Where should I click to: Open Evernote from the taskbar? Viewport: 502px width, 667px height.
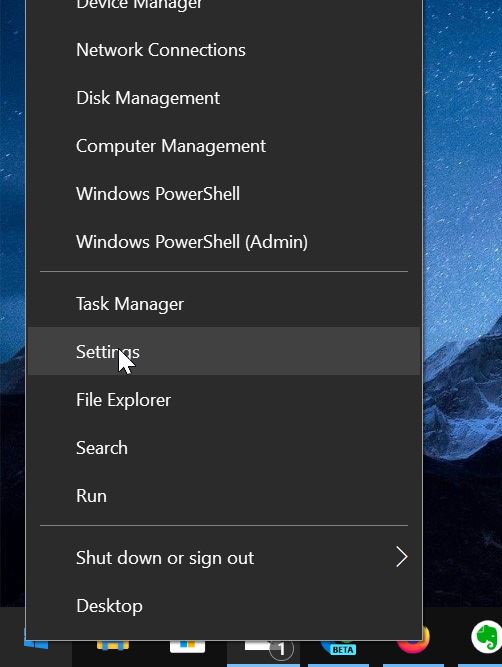(487, 638)
